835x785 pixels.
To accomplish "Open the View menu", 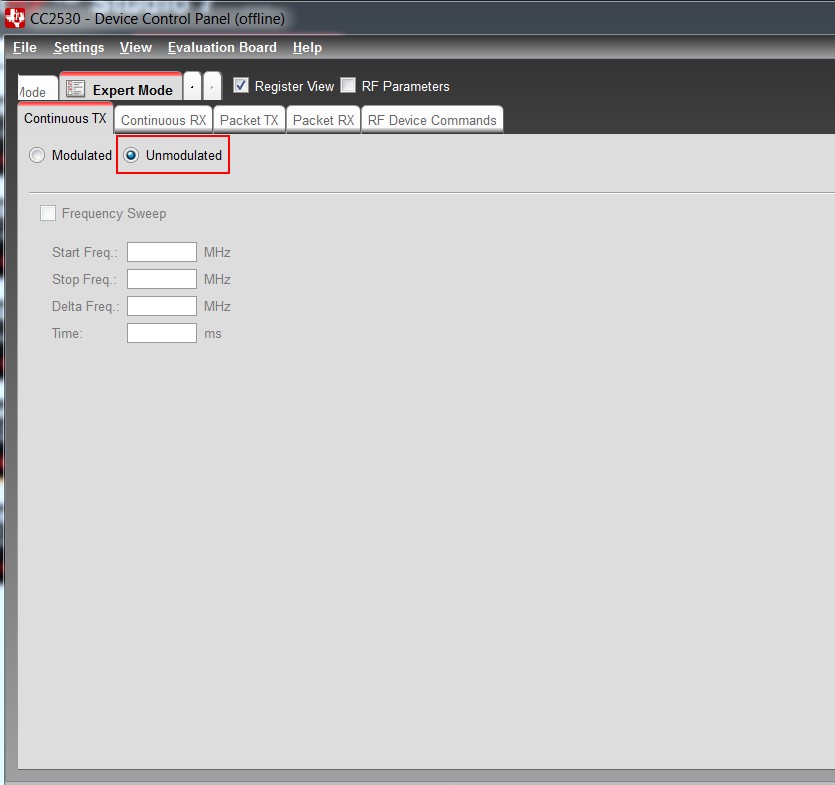I will pyautogui.click(x=135, y=47).
